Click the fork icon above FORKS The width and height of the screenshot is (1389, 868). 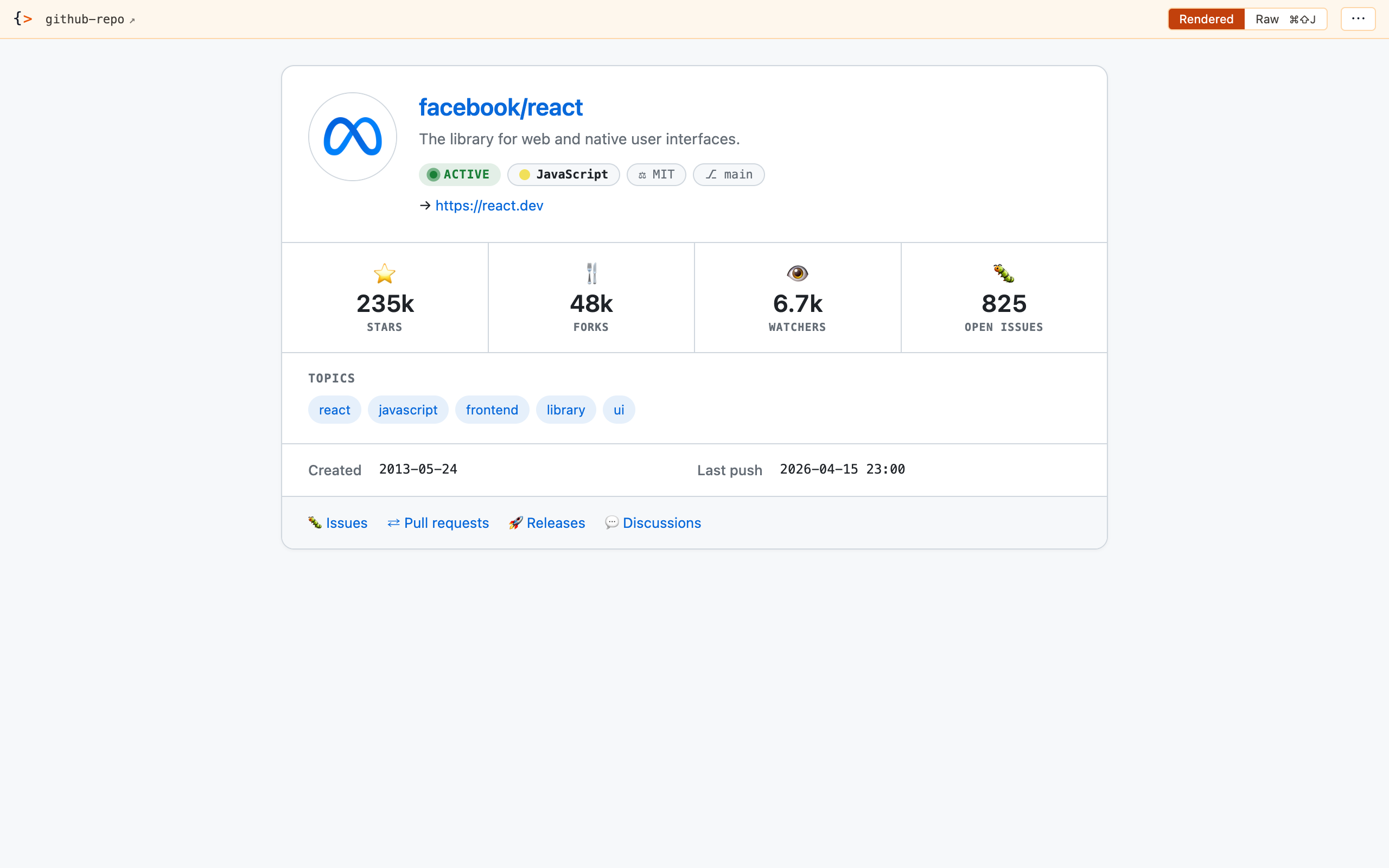591,273
